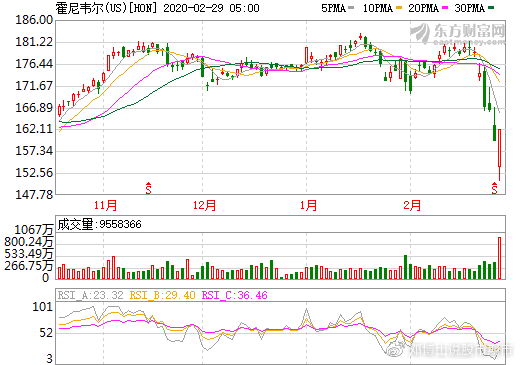Click the 20PMA legend text
Image resolution: width=520 pixels, height=365 pixels.
[x=423, y=8]
